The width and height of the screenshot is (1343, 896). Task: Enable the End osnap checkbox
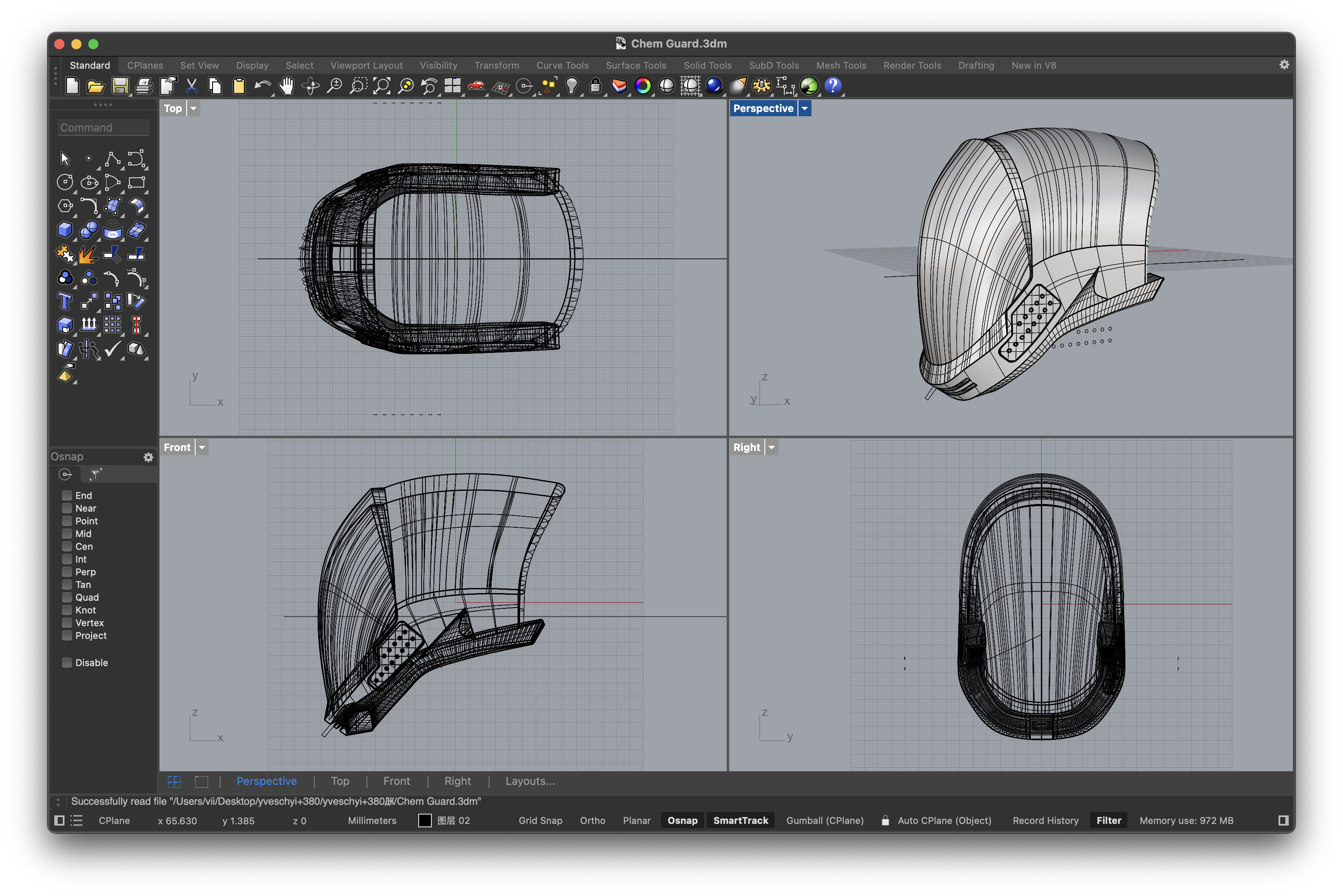pyautogui.click(x=67, y=496)
